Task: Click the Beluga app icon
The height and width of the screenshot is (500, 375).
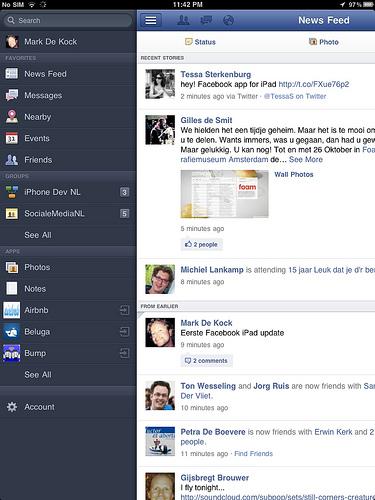Action: pos(12,332)
